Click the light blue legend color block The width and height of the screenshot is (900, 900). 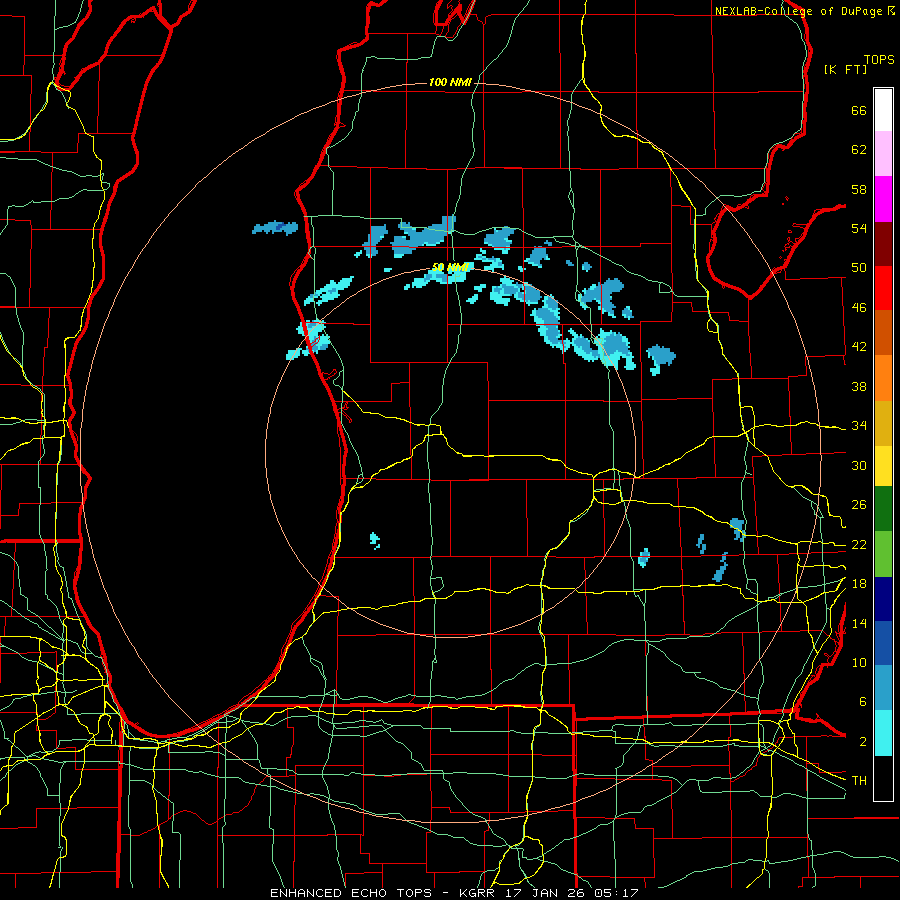[883, 688]
